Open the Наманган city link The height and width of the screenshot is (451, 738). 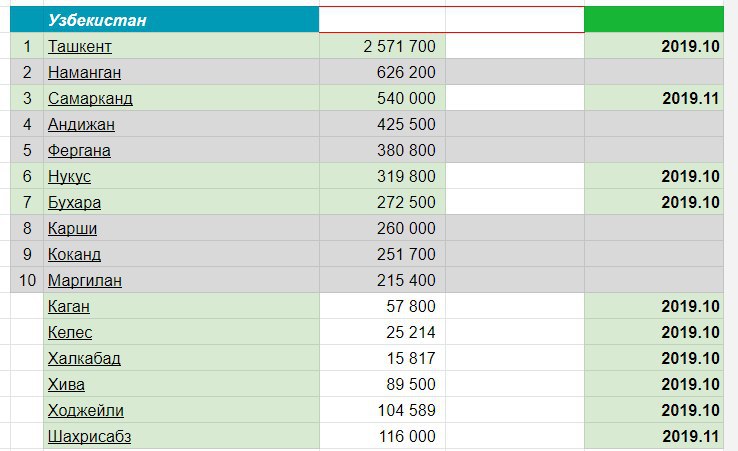[84, 72]
